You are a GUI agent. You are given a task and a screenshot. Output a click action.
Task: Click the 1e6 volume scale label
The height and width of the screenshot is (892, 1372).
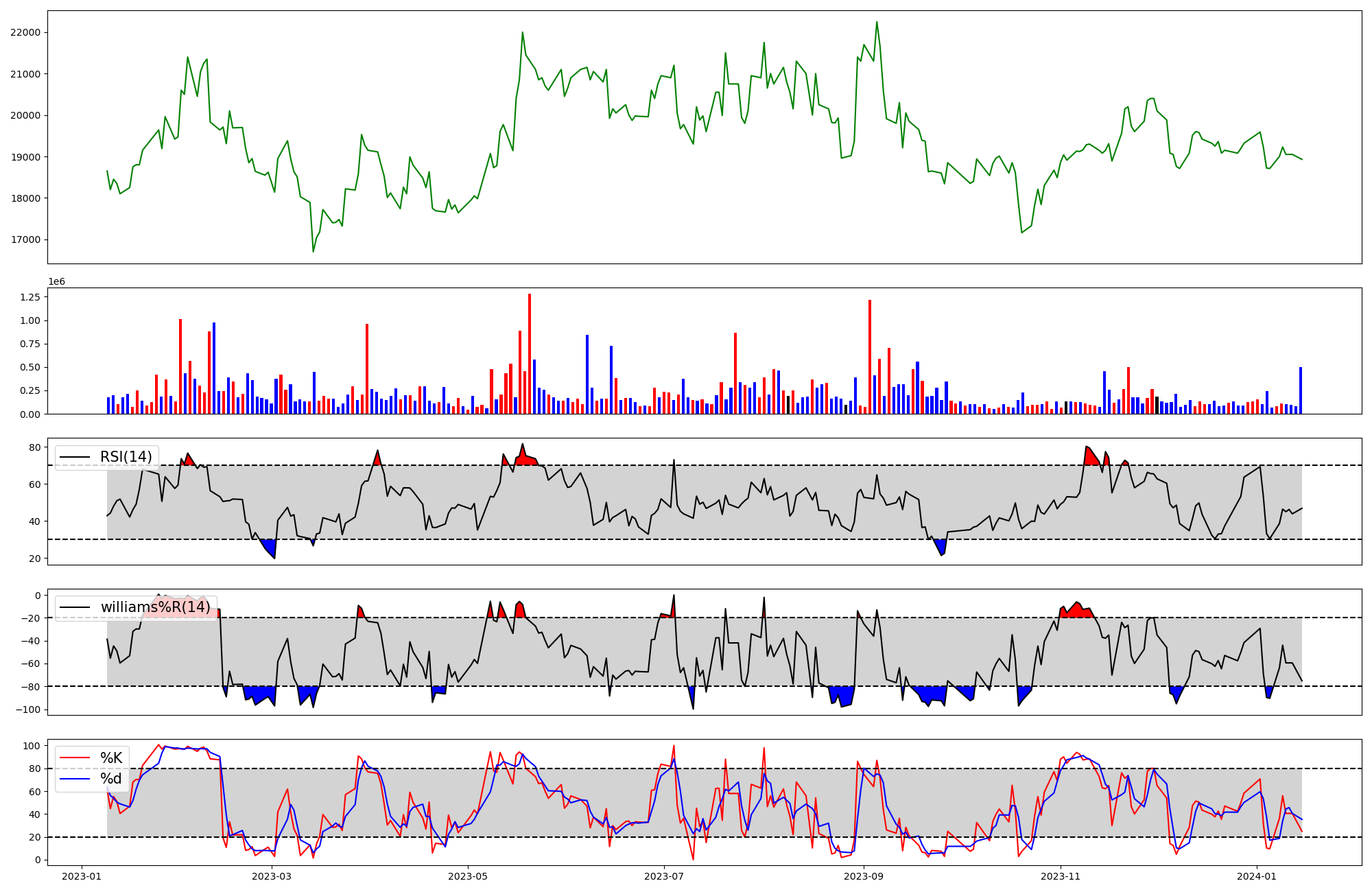(x=56, y=282)
